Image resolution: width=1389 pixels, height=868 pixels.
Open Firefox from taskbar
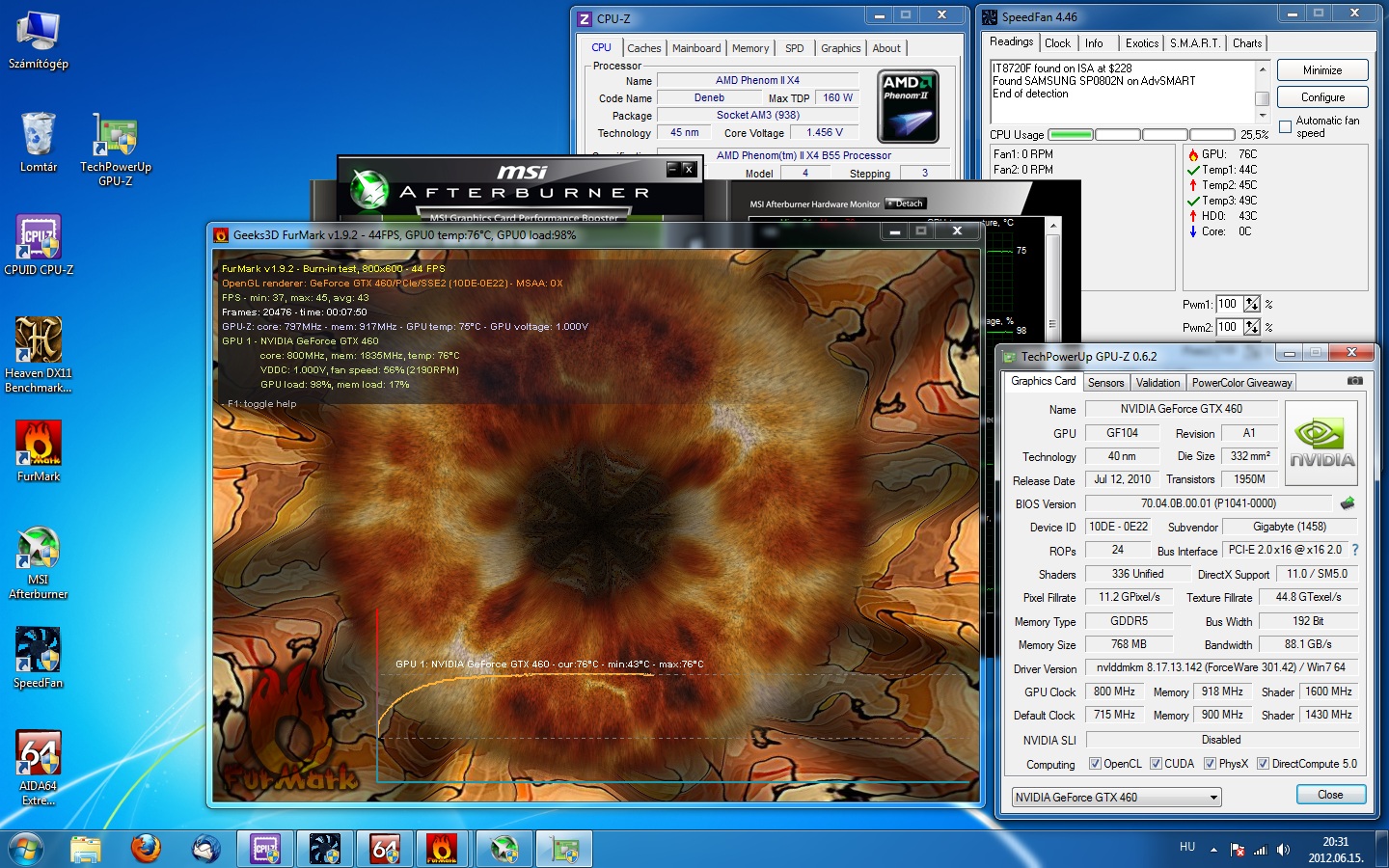(x=146, y=849)
